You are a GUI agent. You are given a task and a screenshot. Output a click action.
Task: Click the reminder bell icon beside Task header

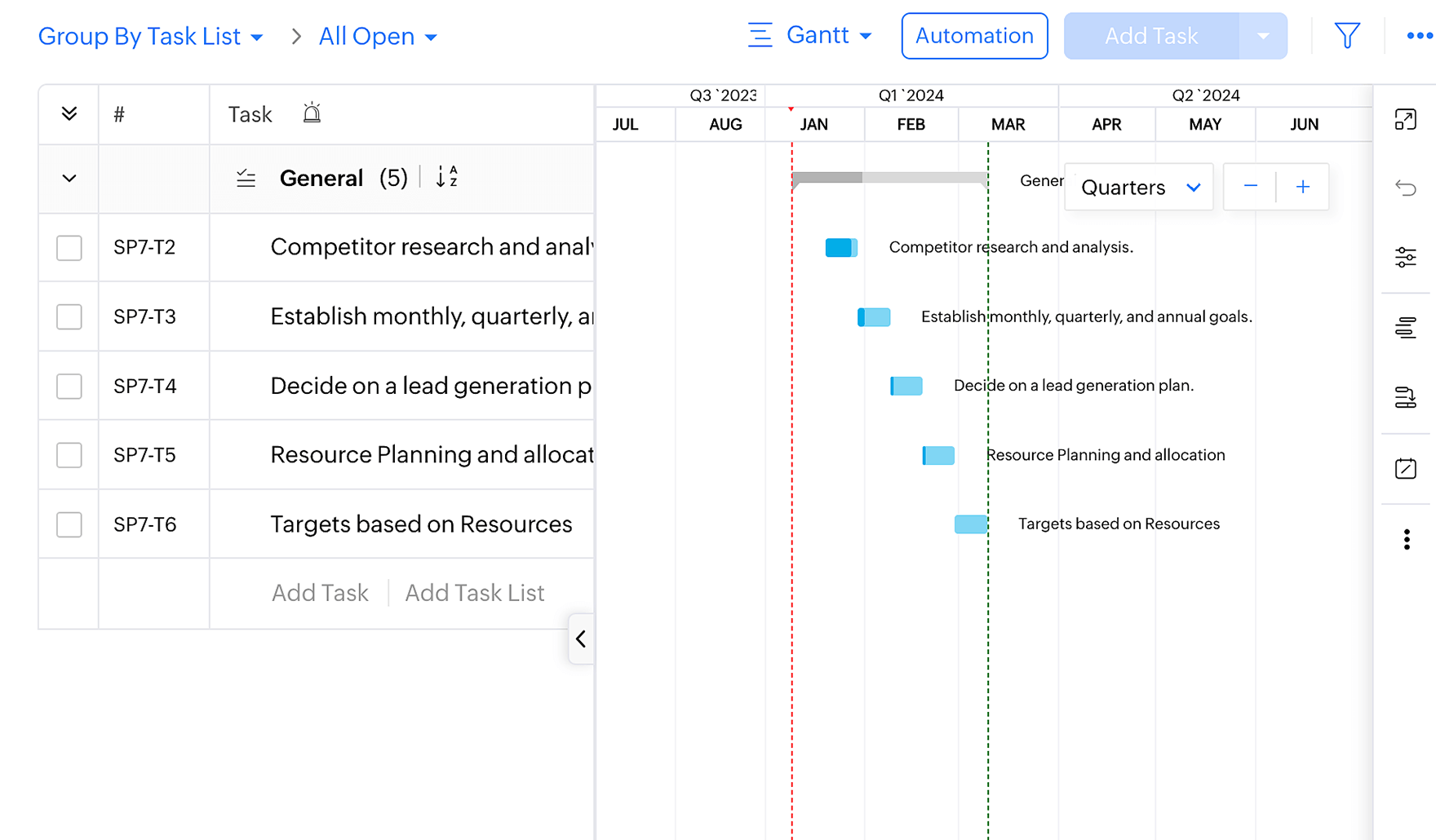coord(312,113)
